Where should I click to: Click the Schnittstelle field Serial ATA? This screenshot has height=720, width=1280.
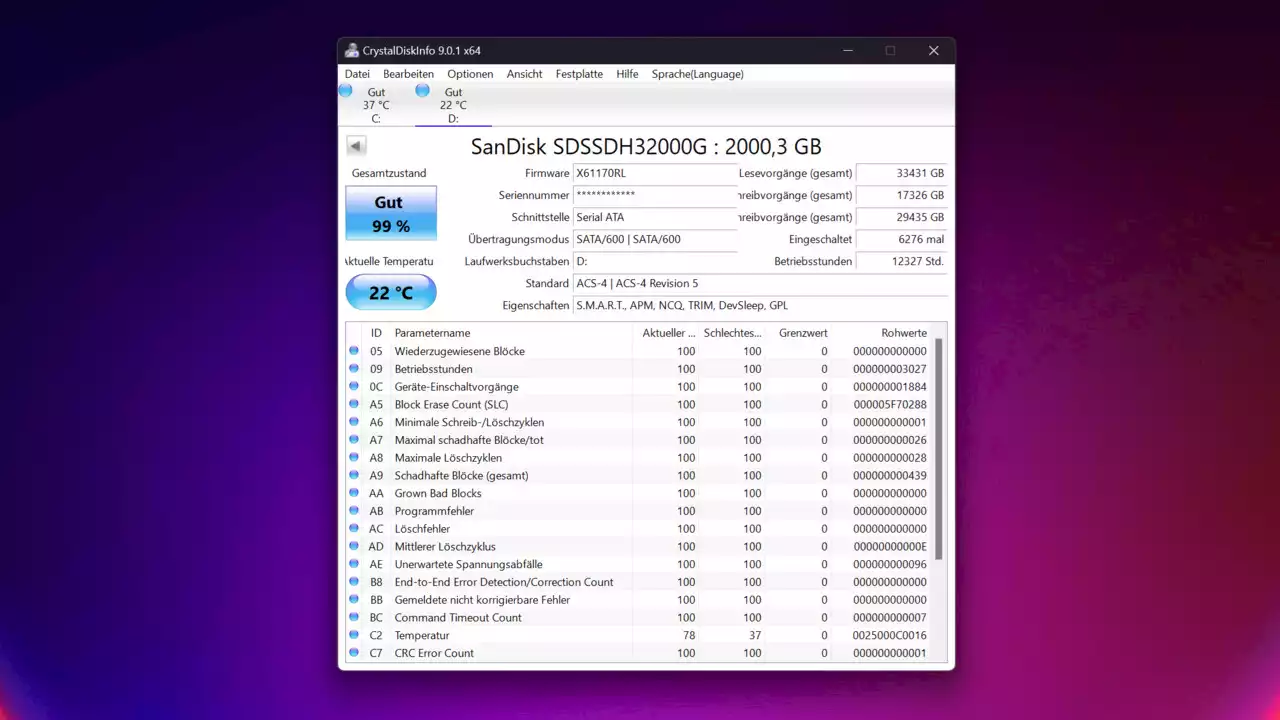[x=655, y=217]
